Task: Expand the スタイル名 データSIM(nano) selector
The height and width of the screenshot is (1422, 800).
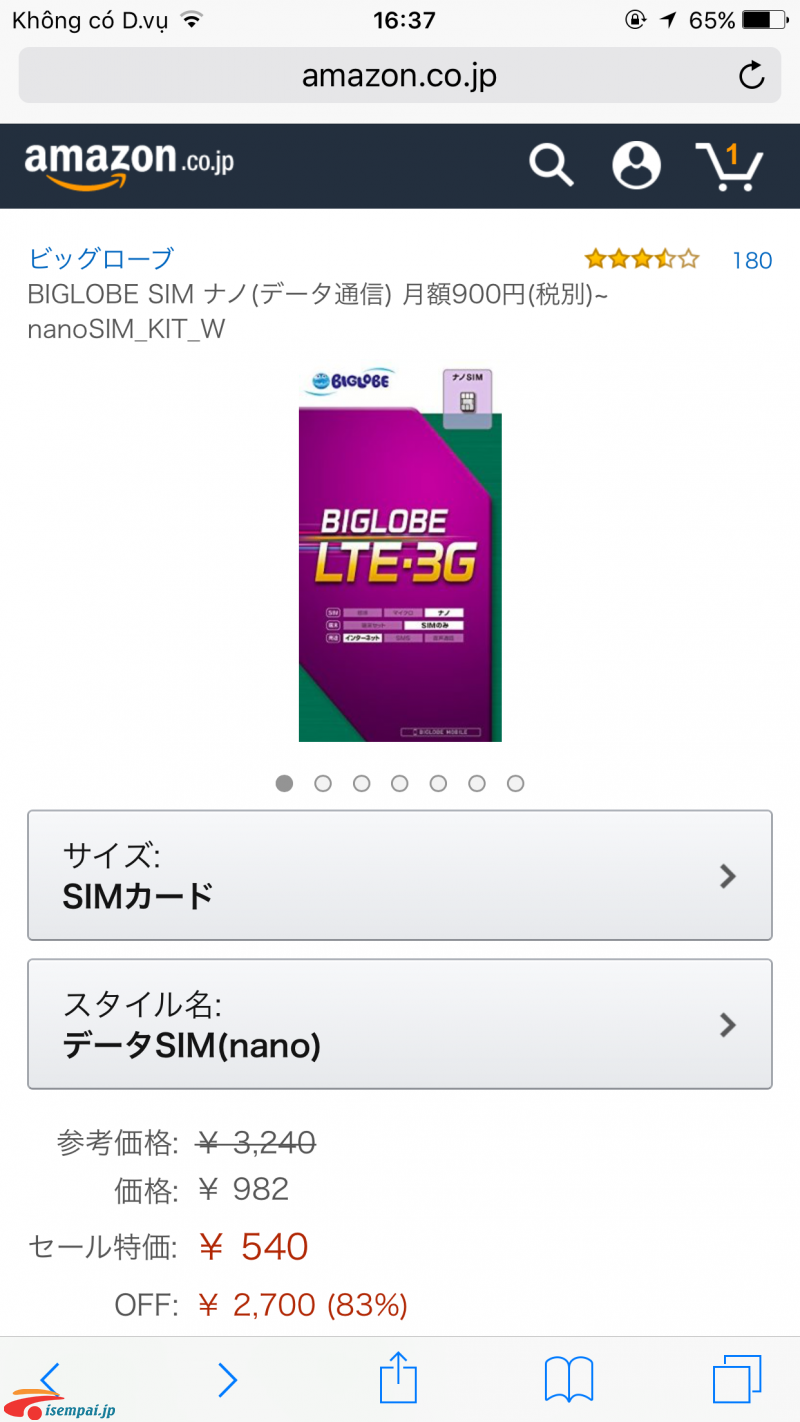Action: [x=400, y=1024]
